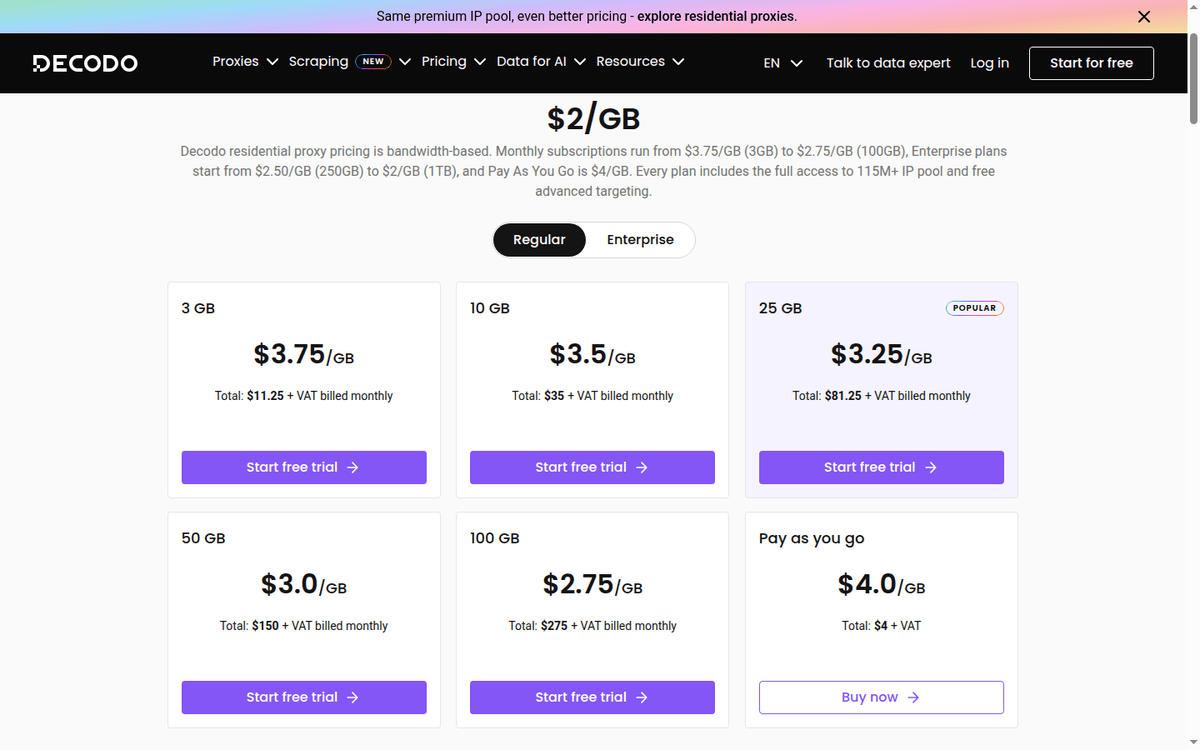Open the Proxies menu
Viewport: 1200px width, 750px height.
(236, 61)
